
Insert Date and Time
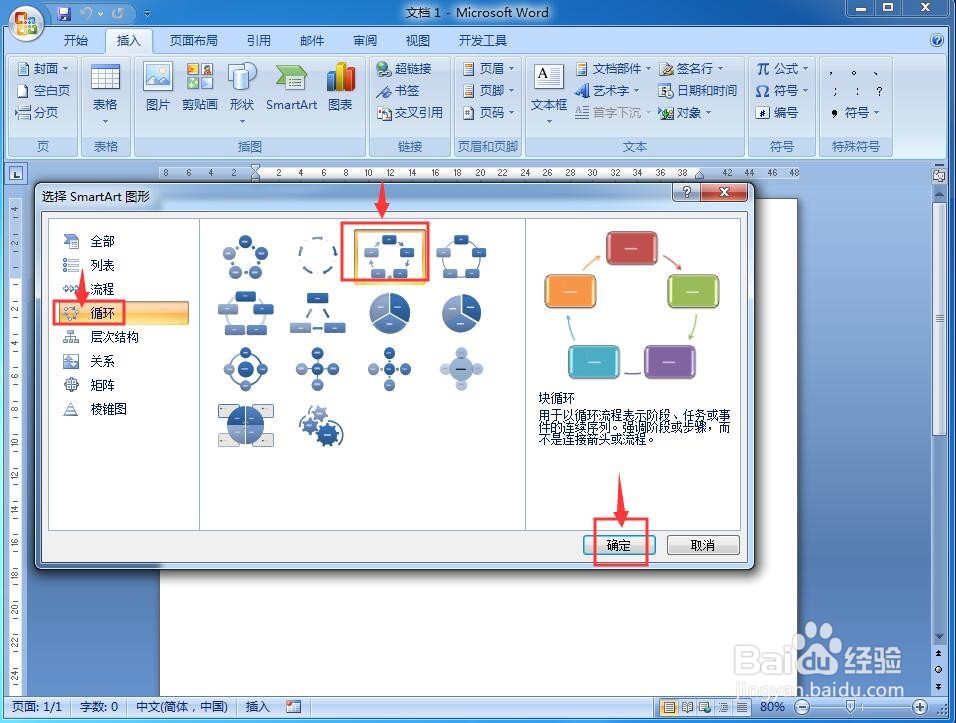point(697,91)
